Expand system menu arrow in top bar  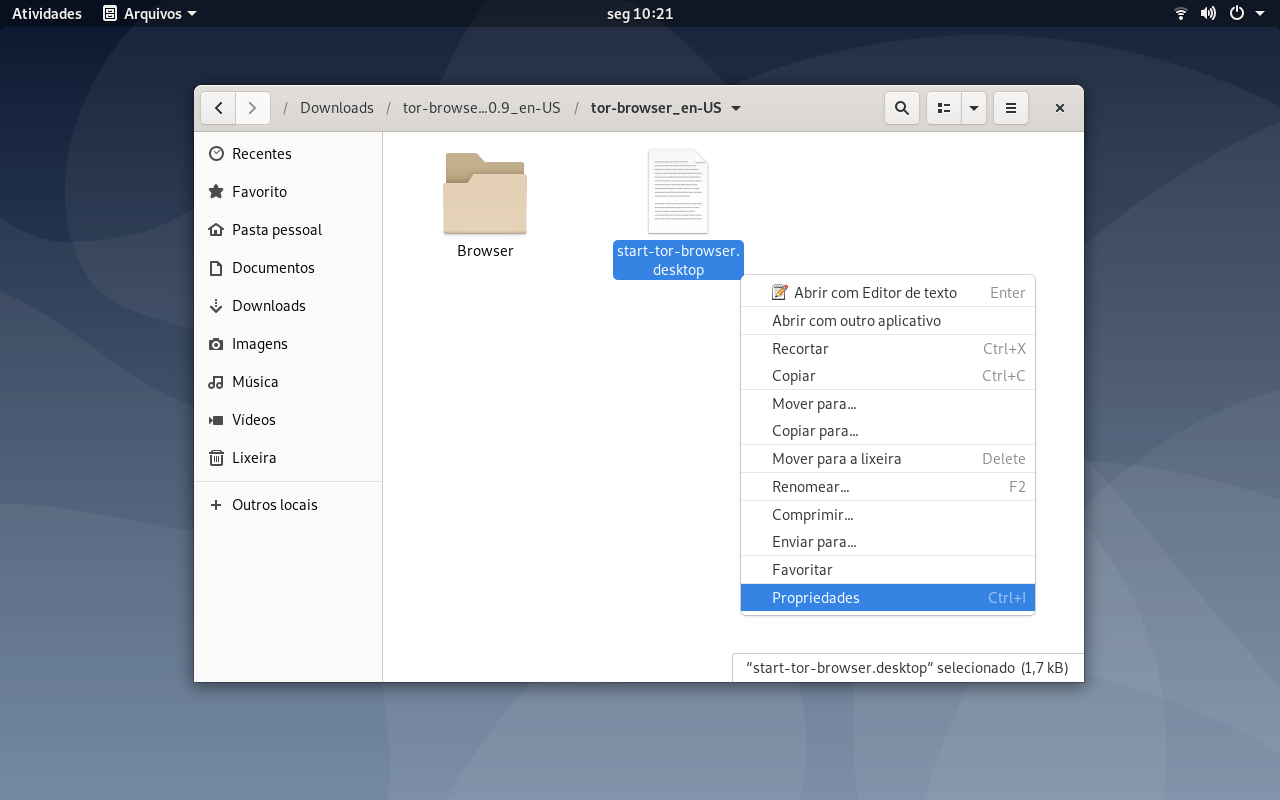pyautogui.click(x=1260, y=14)
